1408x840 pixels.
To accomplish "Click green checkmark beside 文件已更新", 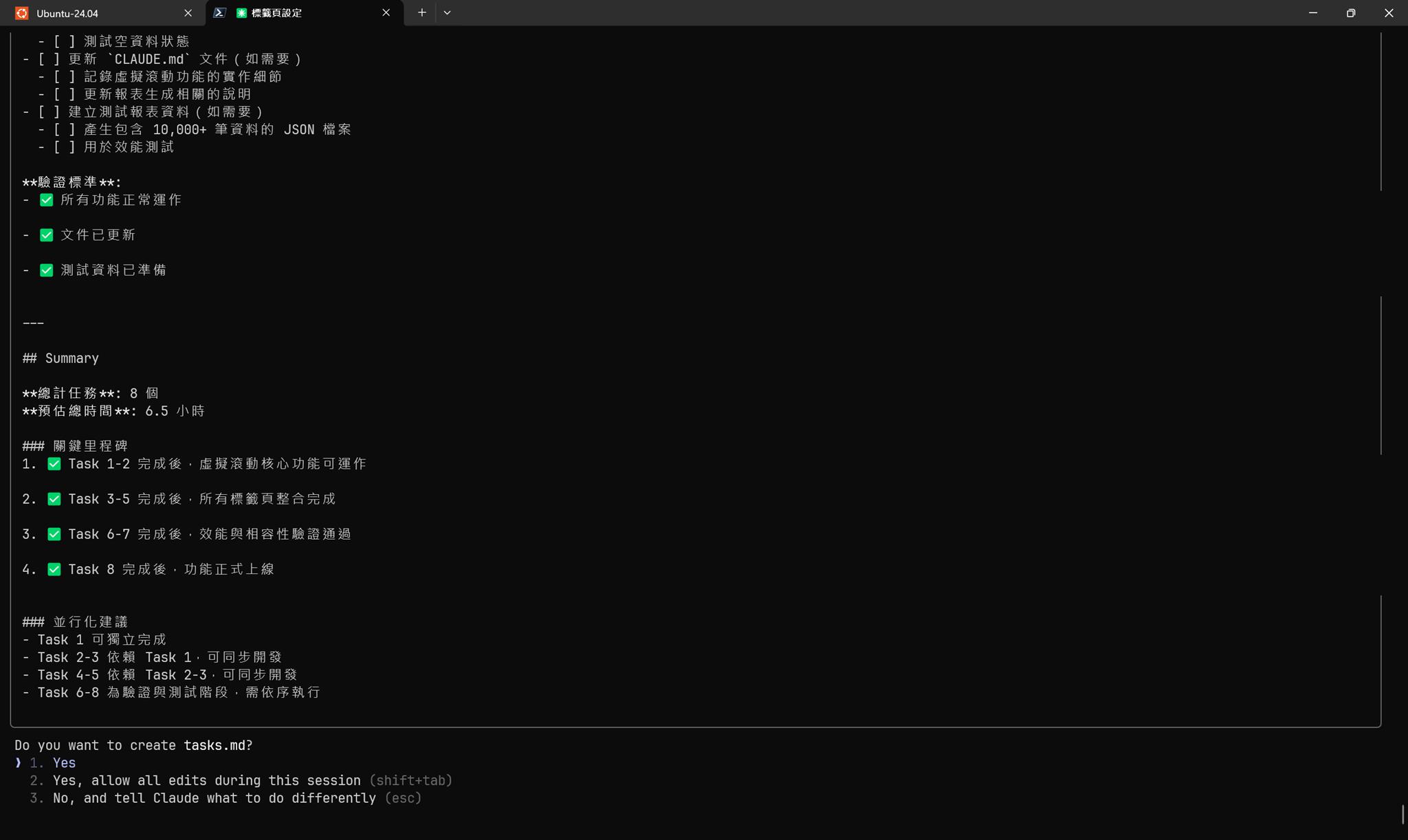I will click(x=46, y=235).
